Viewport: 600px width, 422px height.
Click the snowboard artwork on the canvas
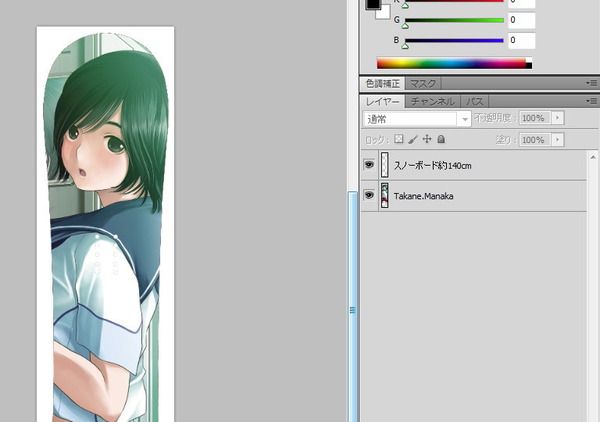[x=106, y=226]
